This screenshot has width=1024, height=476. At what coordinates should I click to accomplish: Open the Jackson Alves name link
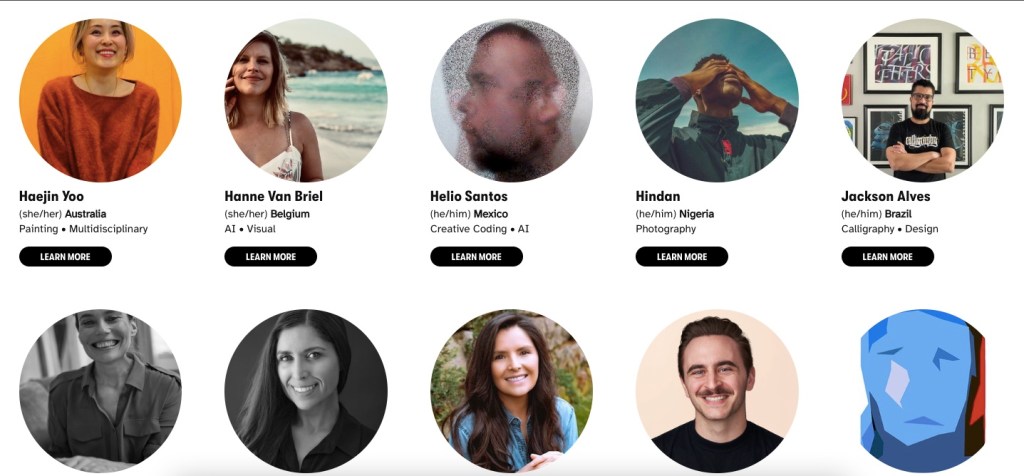click(886, 197)
